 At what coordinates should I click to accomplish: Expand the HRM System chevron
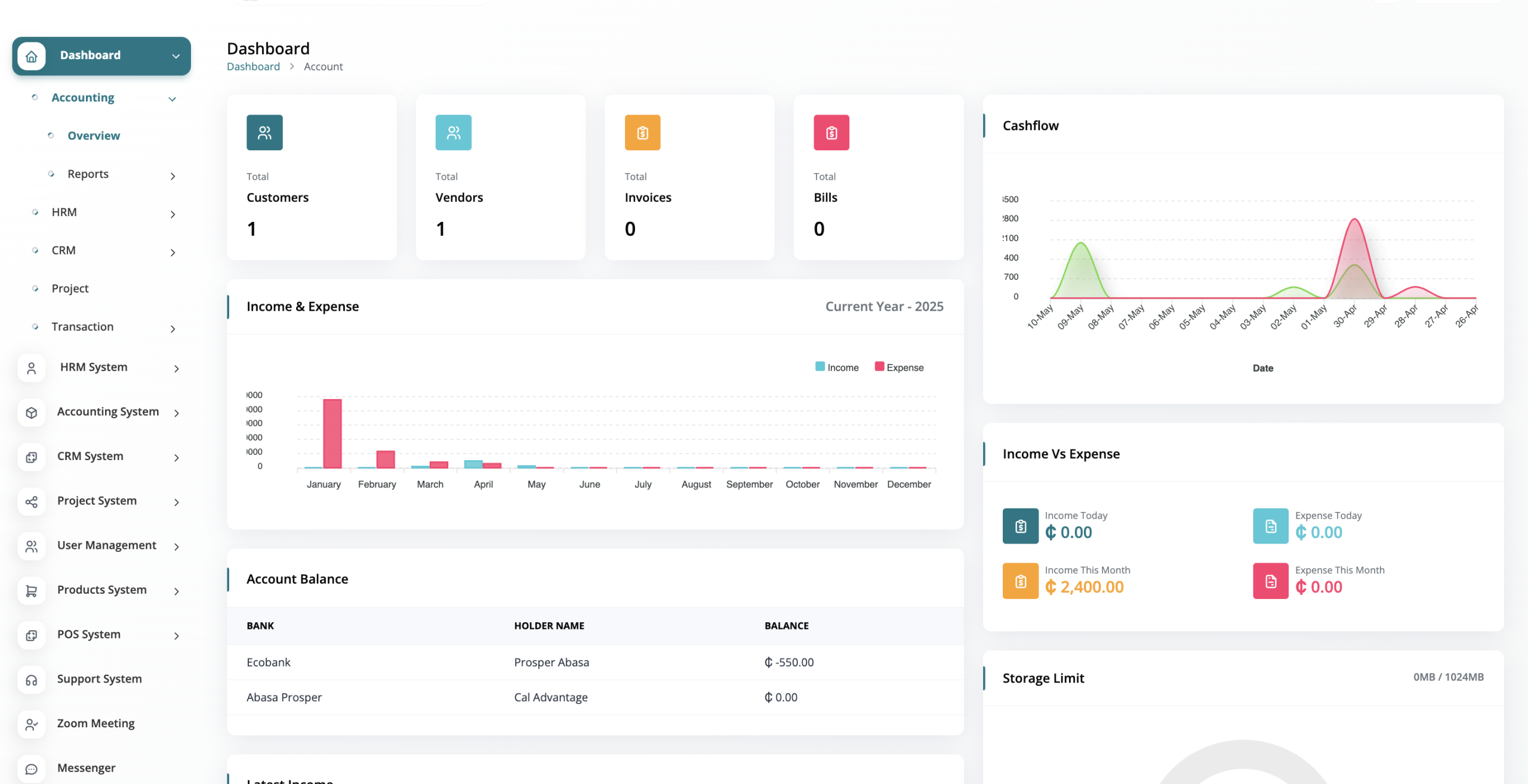(x=177, y=369)
